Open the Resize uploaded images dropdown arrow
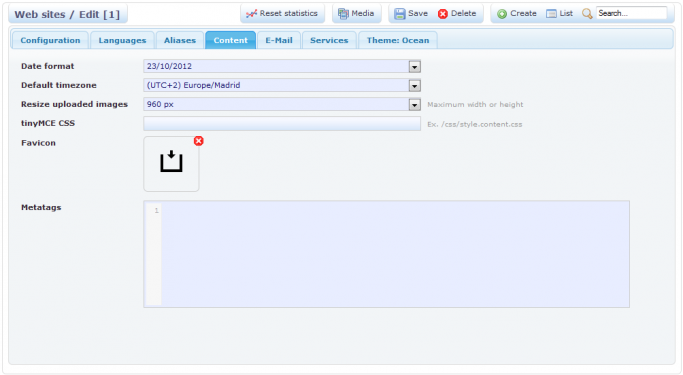Viewport: 683px width, 375px height. pos(414,105)
